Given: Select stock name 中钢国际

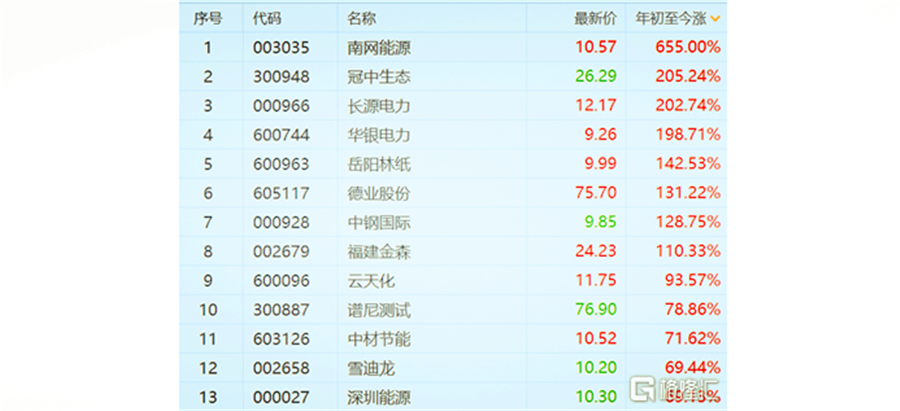Looking at the screenshot, I should click(x=379, y=223).
